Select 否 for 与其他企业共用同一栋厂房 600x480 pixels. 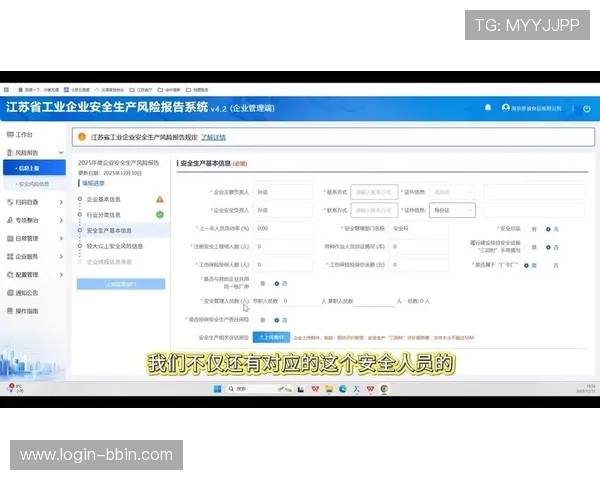[x=277, y=284]
